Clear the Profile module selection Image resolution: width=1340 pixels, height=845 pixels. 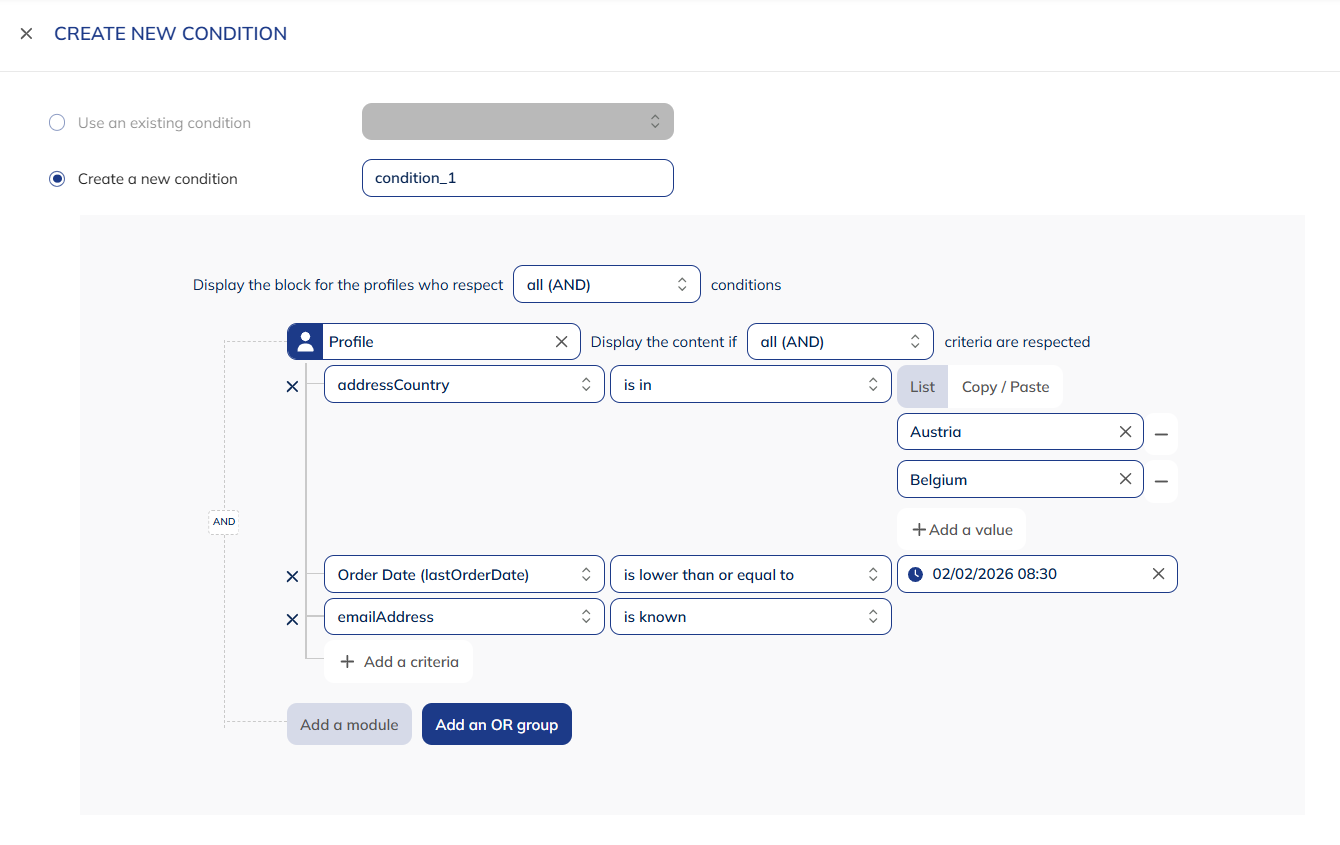click(x=561, y=342)
